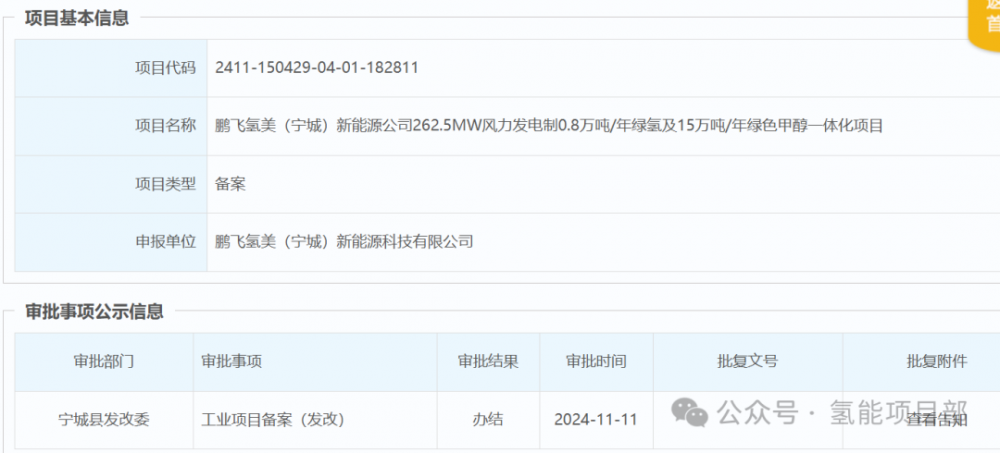Click the 项目基本信息 section heading

pyautogui.click(x=77, y=18)
